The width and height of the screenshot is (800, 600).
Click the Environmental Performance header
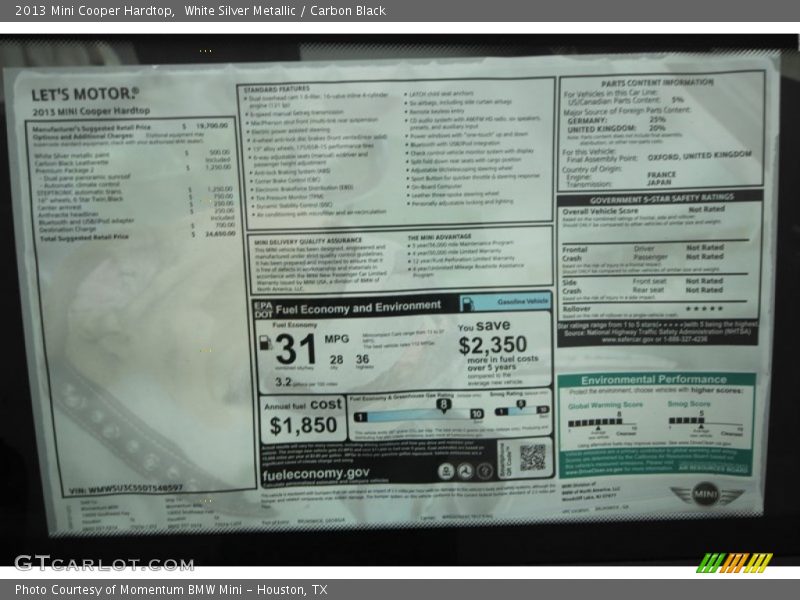tap(654, 381)
